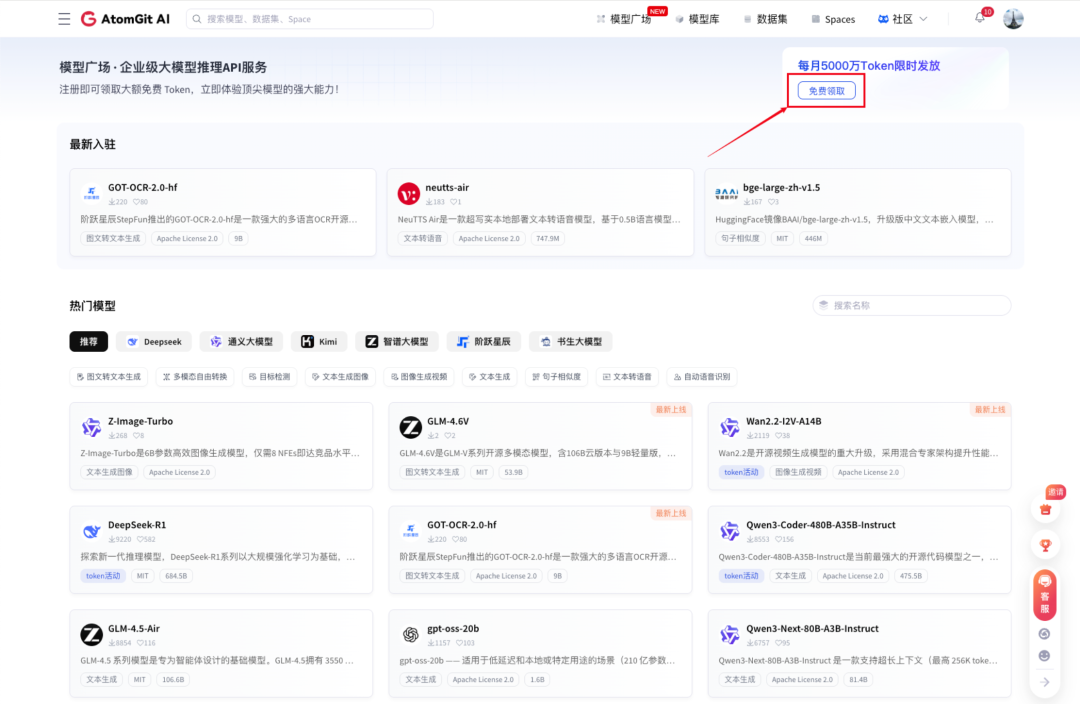Viewport: 1080px width, 704px height.
Task: Open the Spaces nav item
Action: click(x=833, y=19)
